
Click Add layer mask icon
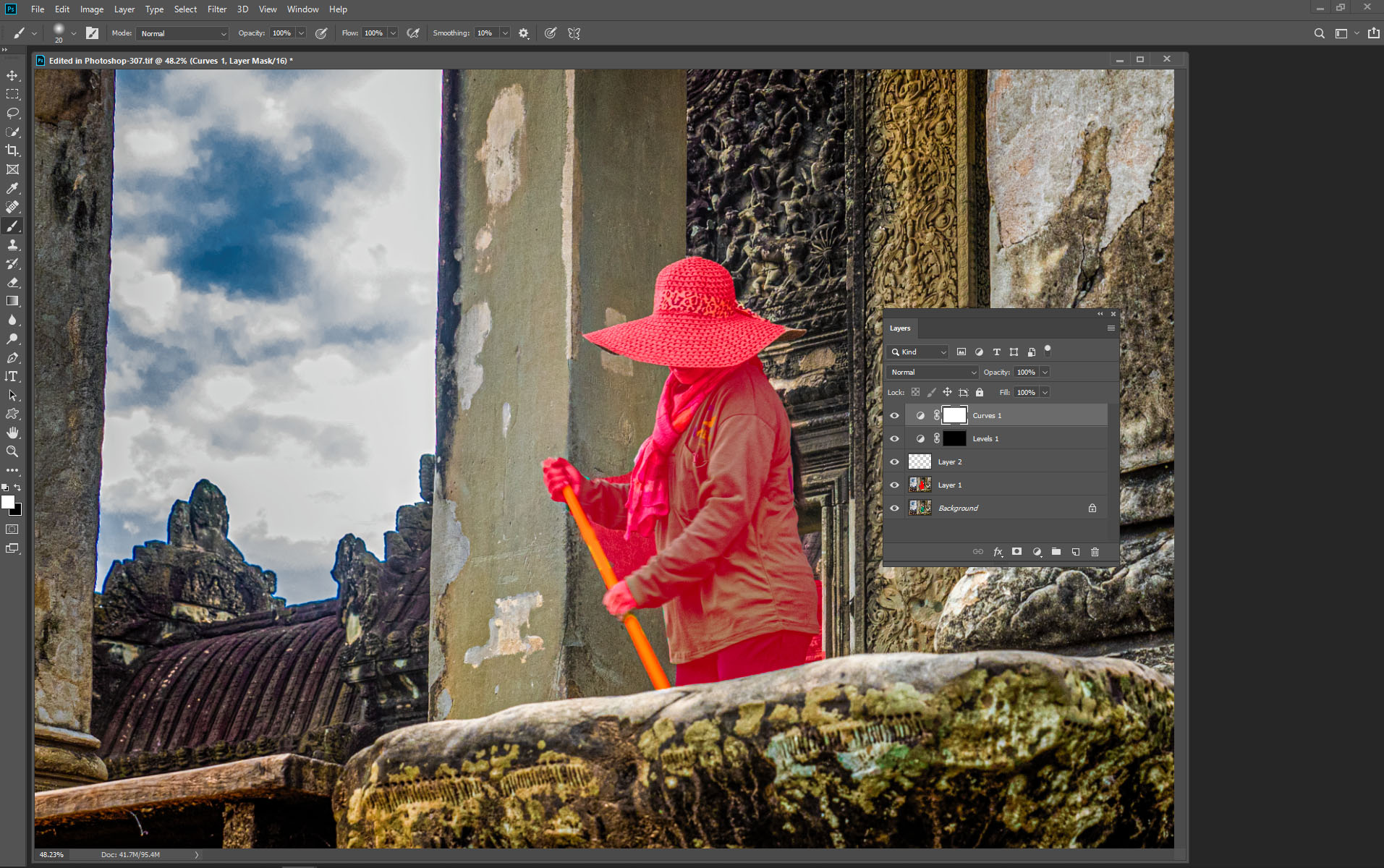[x=1016, y=552]
